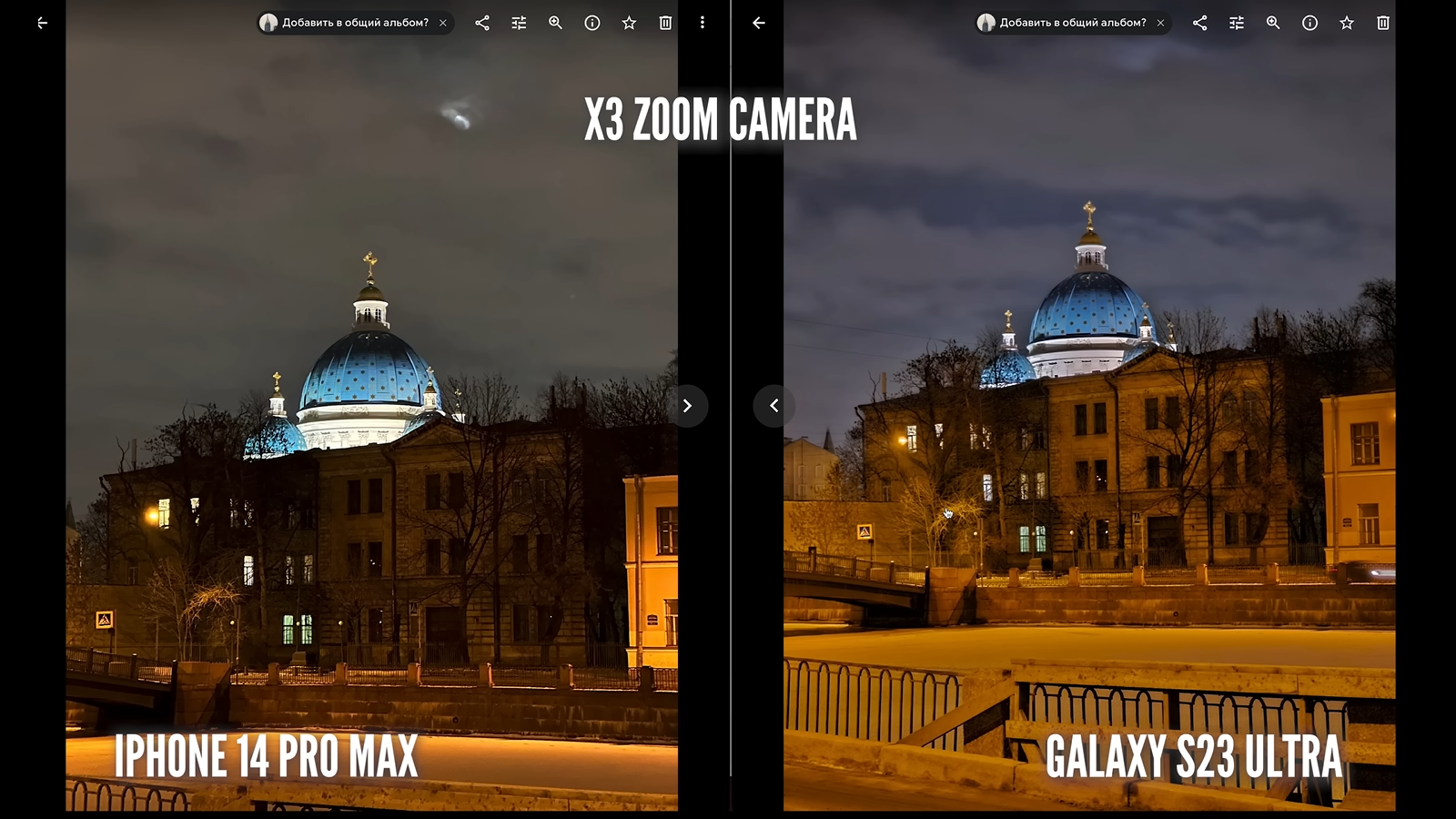Dismiss shared album suggestion in right viewer
1456x819 pixels.
click(x=1160, y=23)
